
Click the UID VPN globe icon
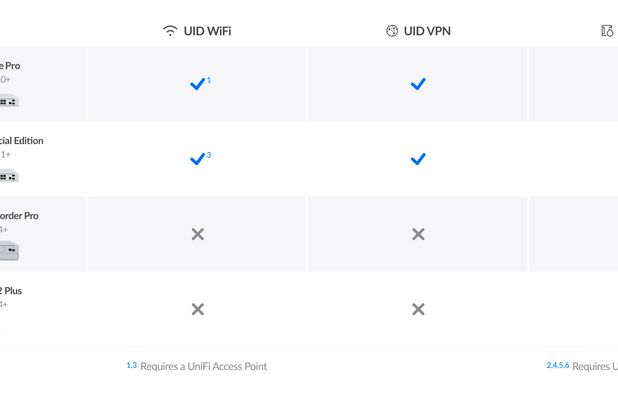(392, 31)
